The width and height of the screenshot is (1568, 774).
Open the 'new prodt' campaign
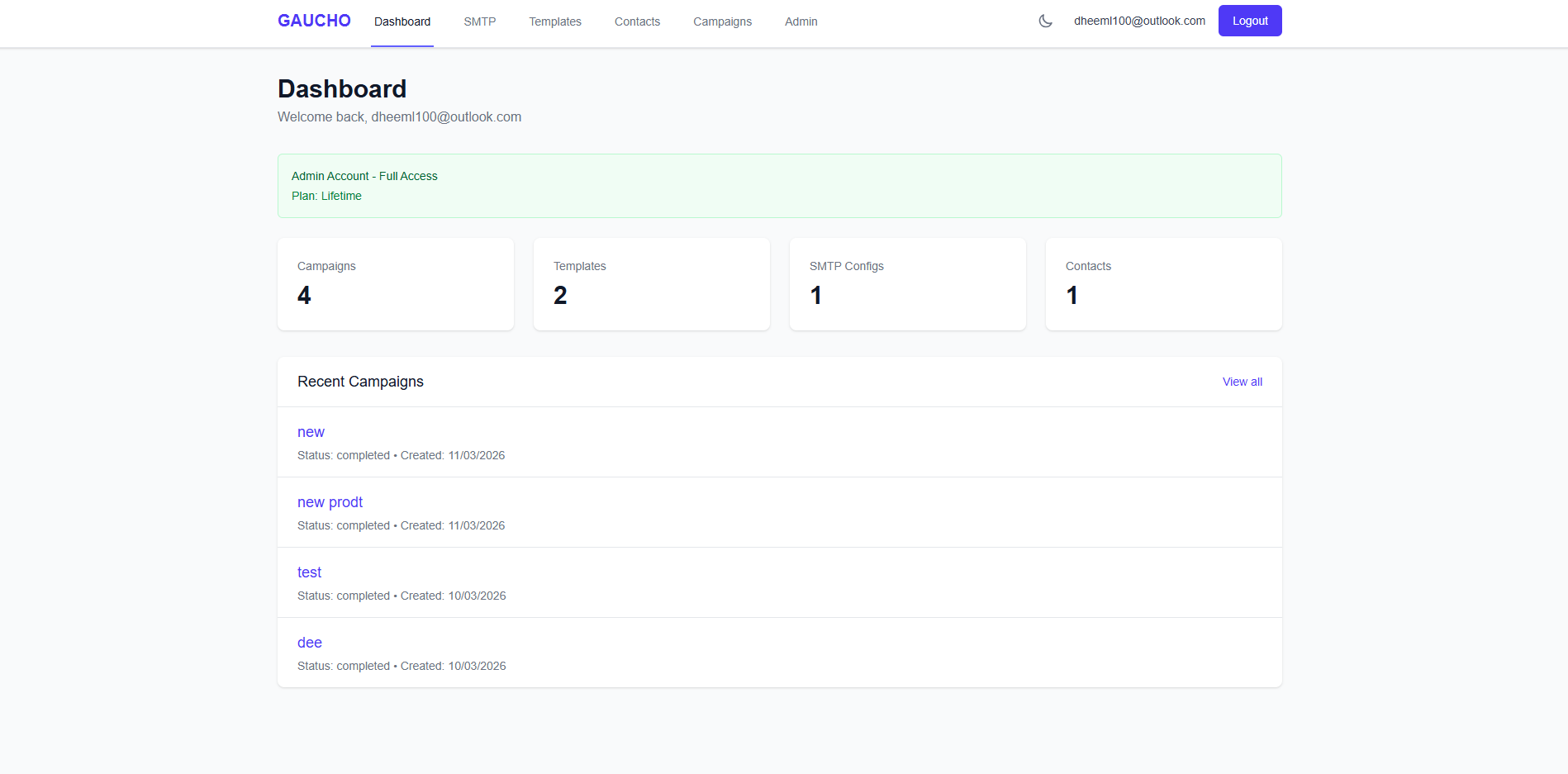[330, 501]
